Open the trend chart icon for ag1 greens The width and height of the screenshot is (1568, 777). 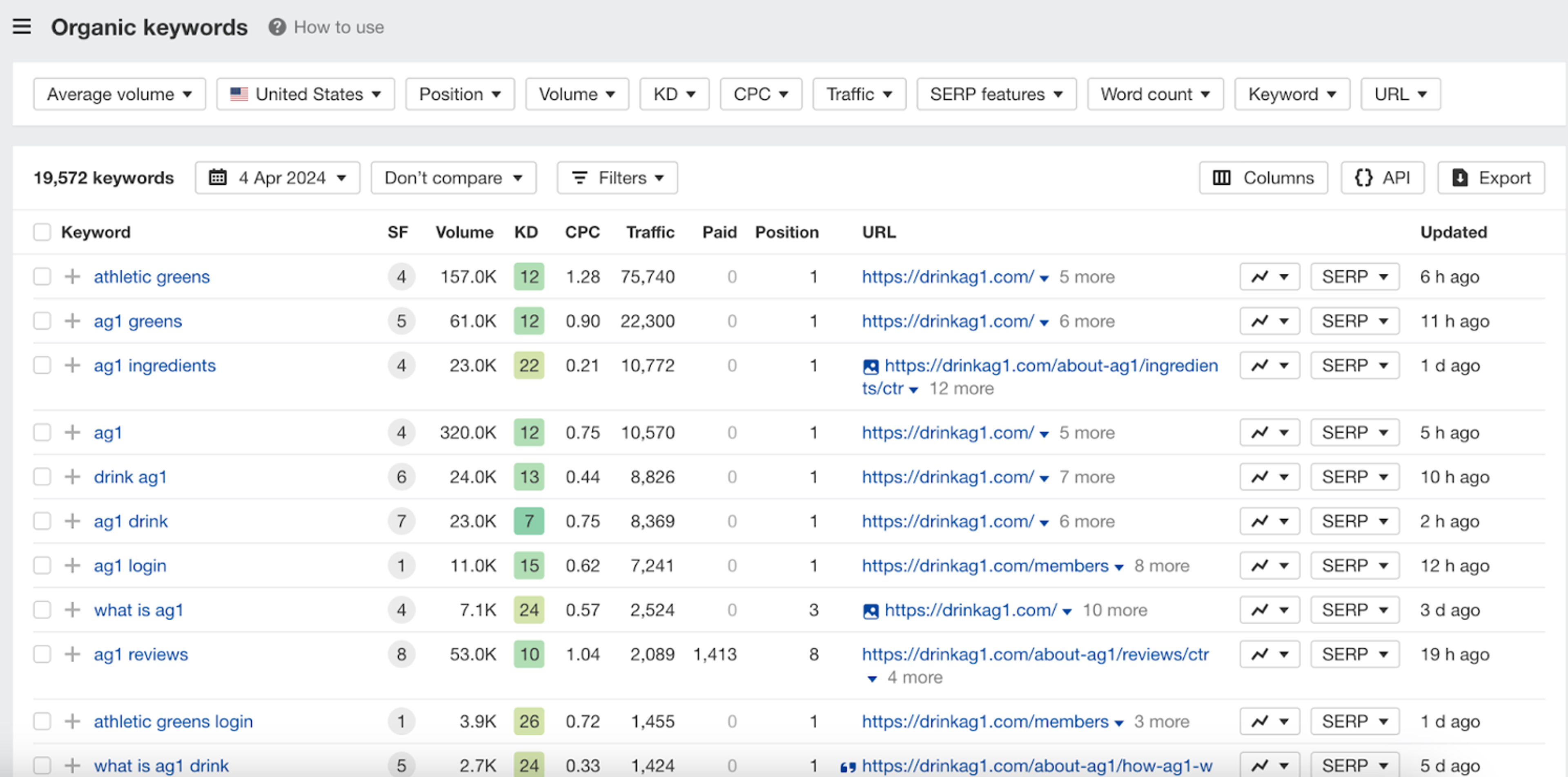click(1260, 321)
